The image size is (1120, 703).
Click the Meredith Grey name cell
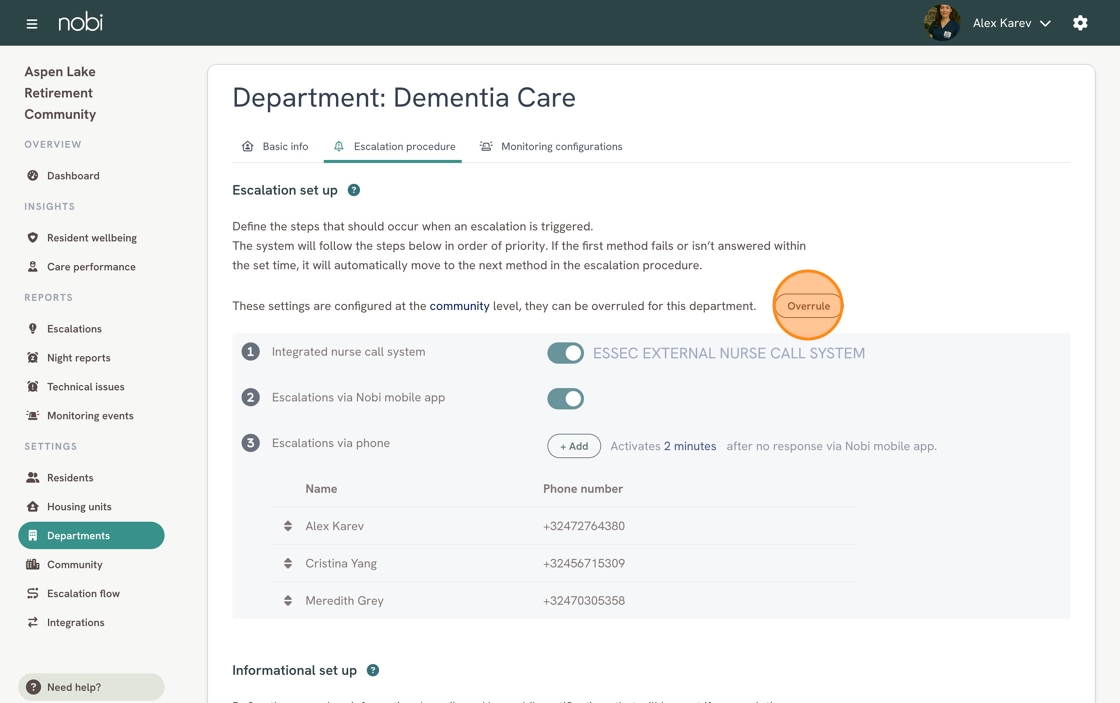[x=344, y=600]
